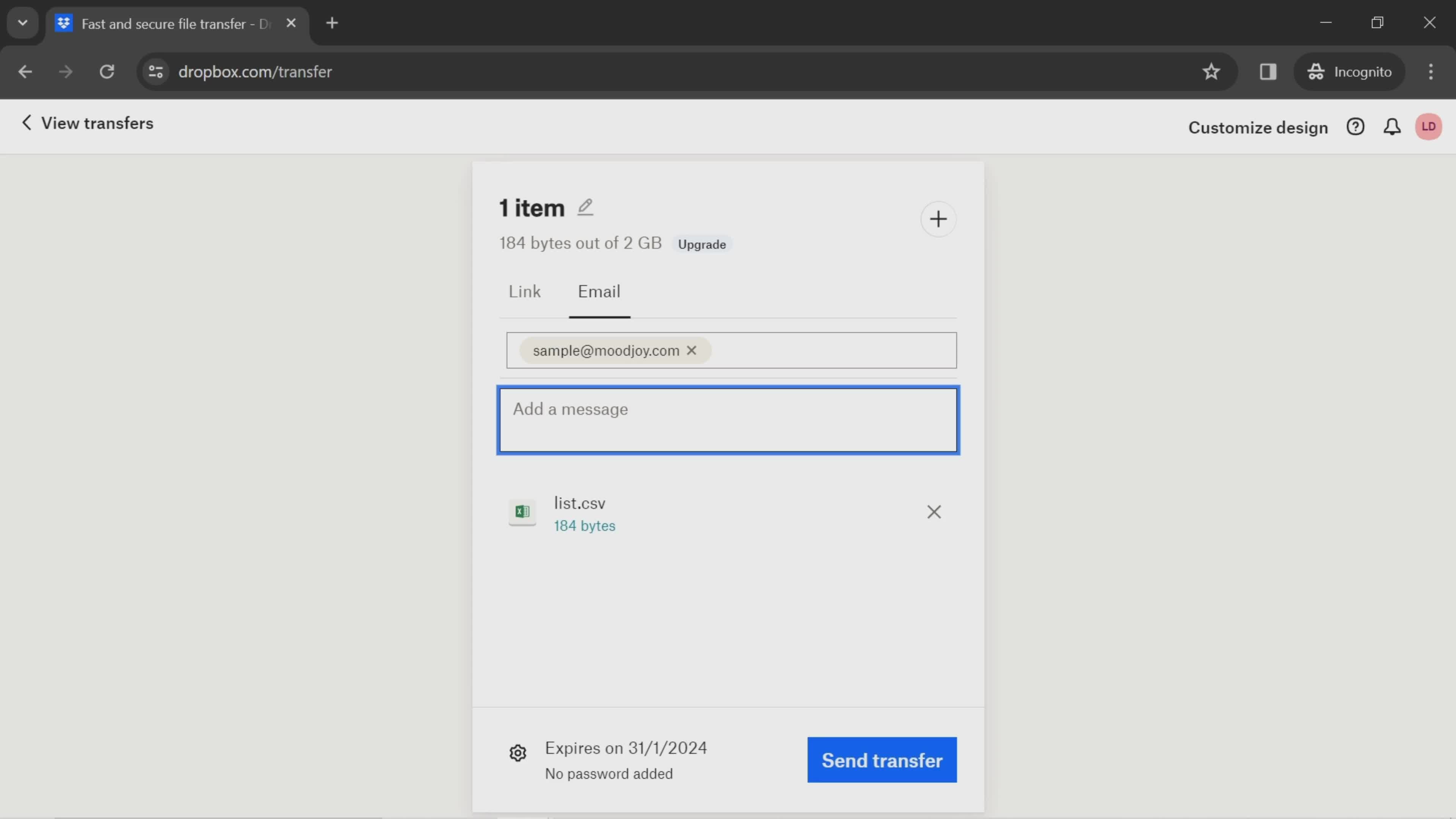View site information icon in address bar
1456x819 pixels.
(155, 72)
